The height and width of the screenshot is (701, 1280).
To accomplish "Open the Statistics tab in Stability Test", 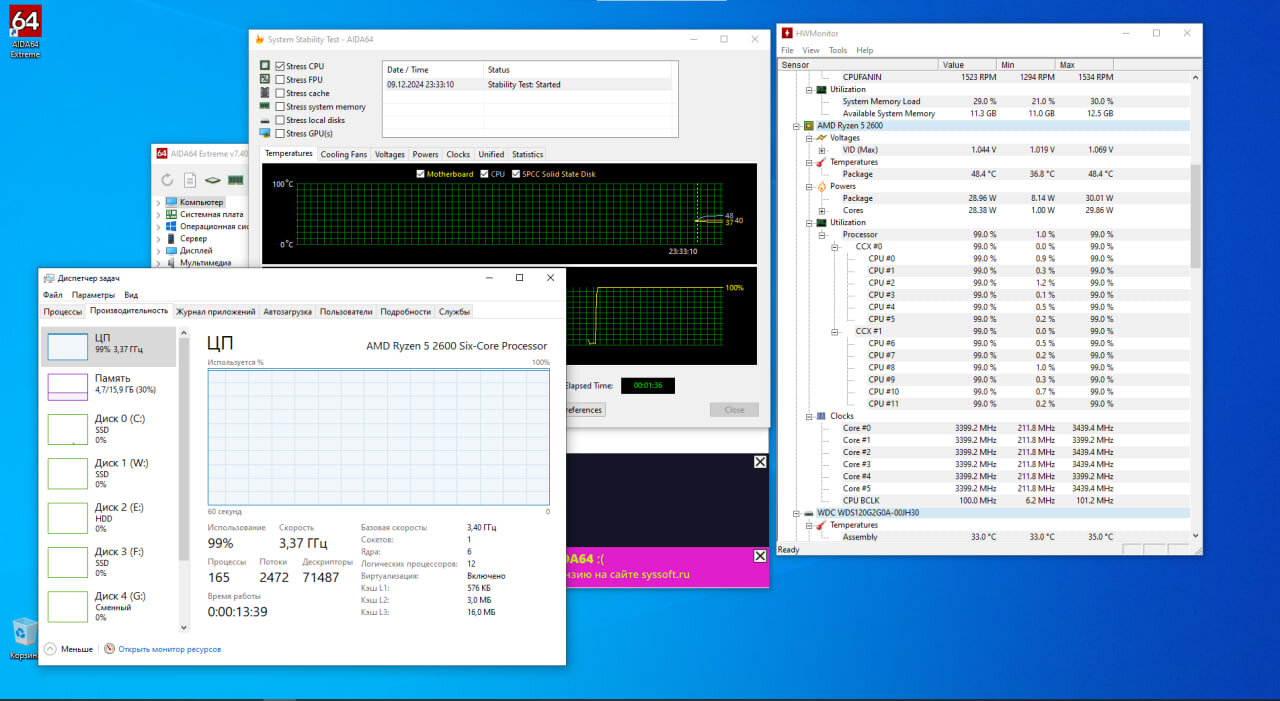I will tap(527, 154).
